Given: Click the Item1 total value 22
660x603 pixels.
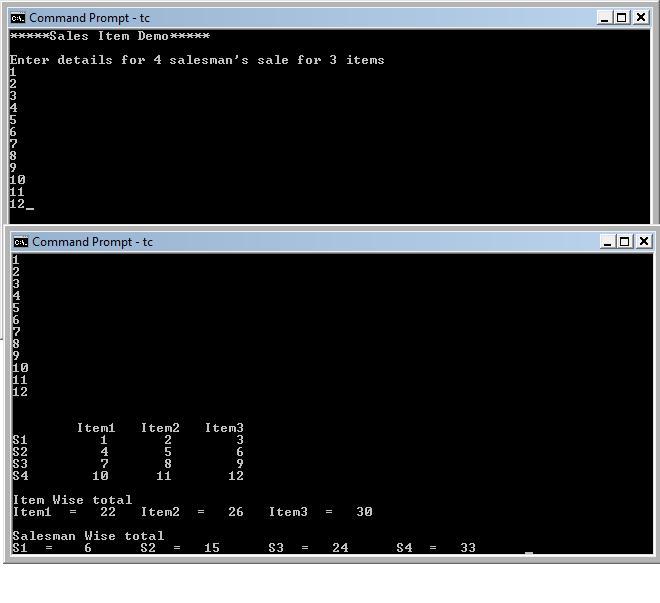Looking at the screenshot, I should [x=108, y=512].
